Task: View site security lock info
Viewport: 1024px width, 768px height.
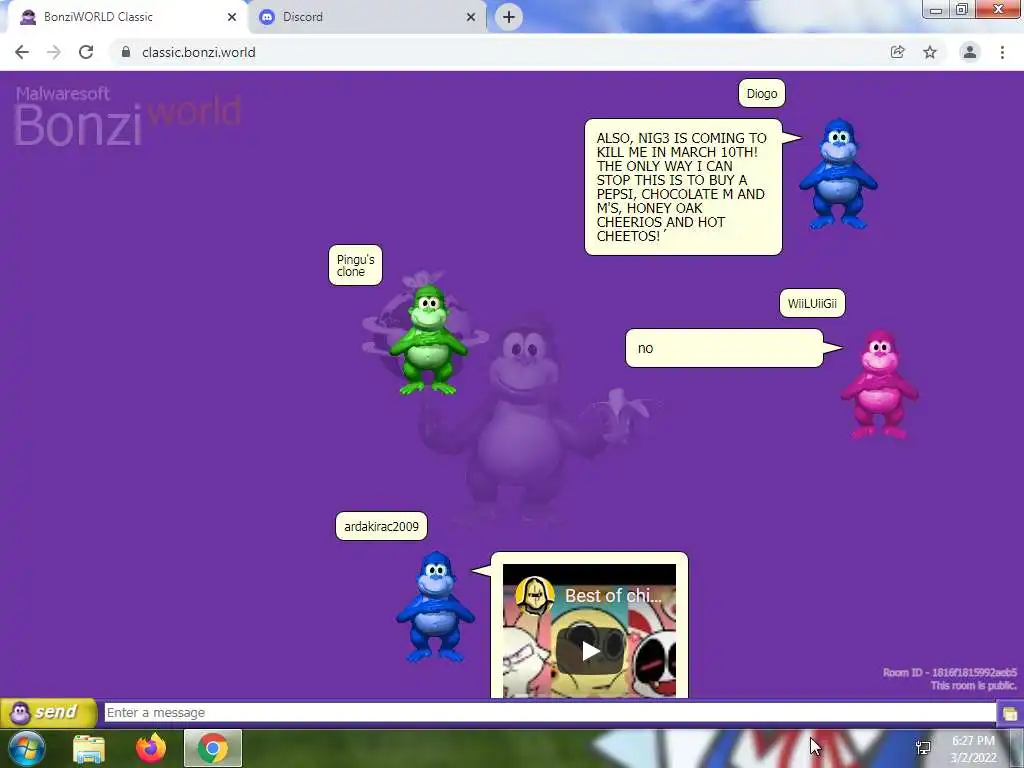Action: [126, 52]
